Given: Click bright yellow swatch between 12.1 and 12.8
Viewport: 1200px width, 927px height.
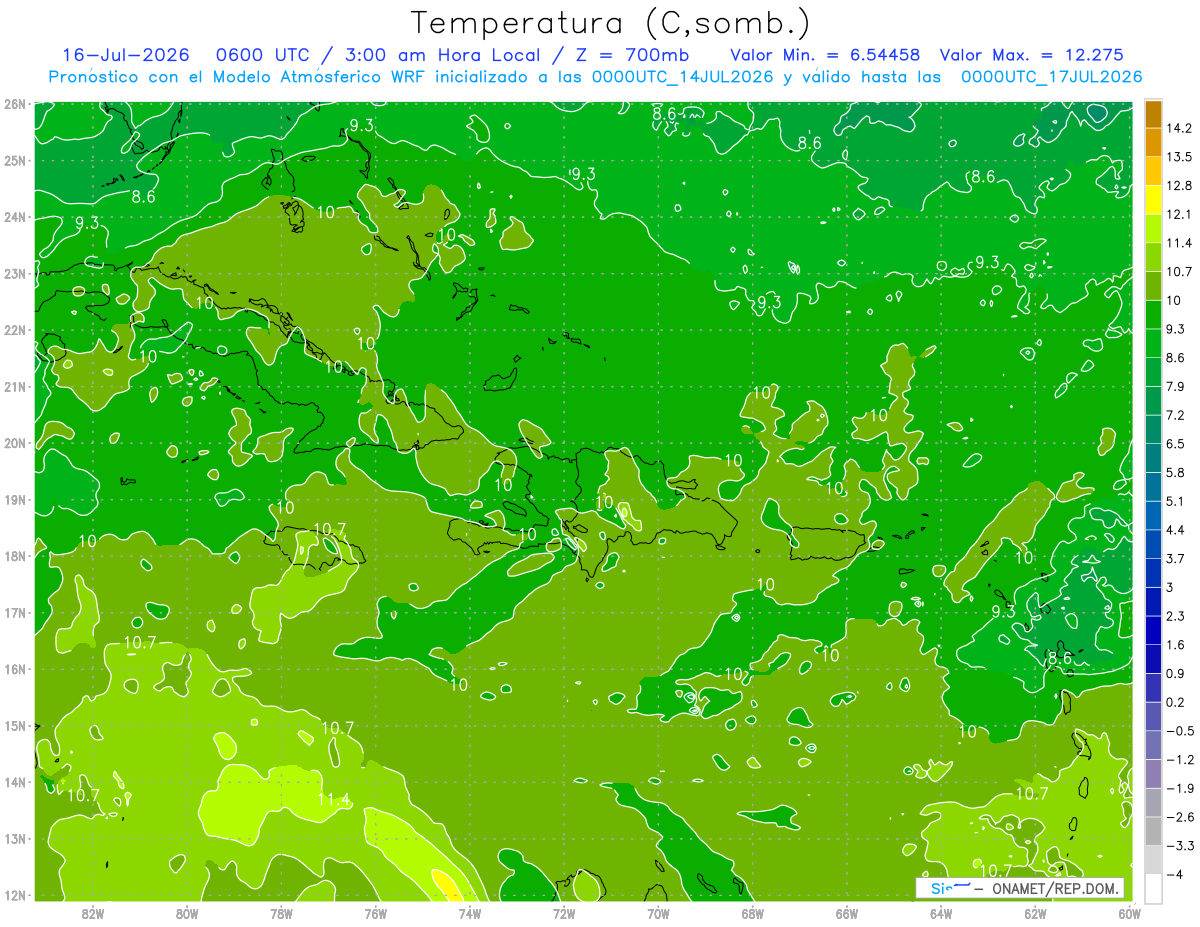Looking at the screenshot, I should 1153,199.
